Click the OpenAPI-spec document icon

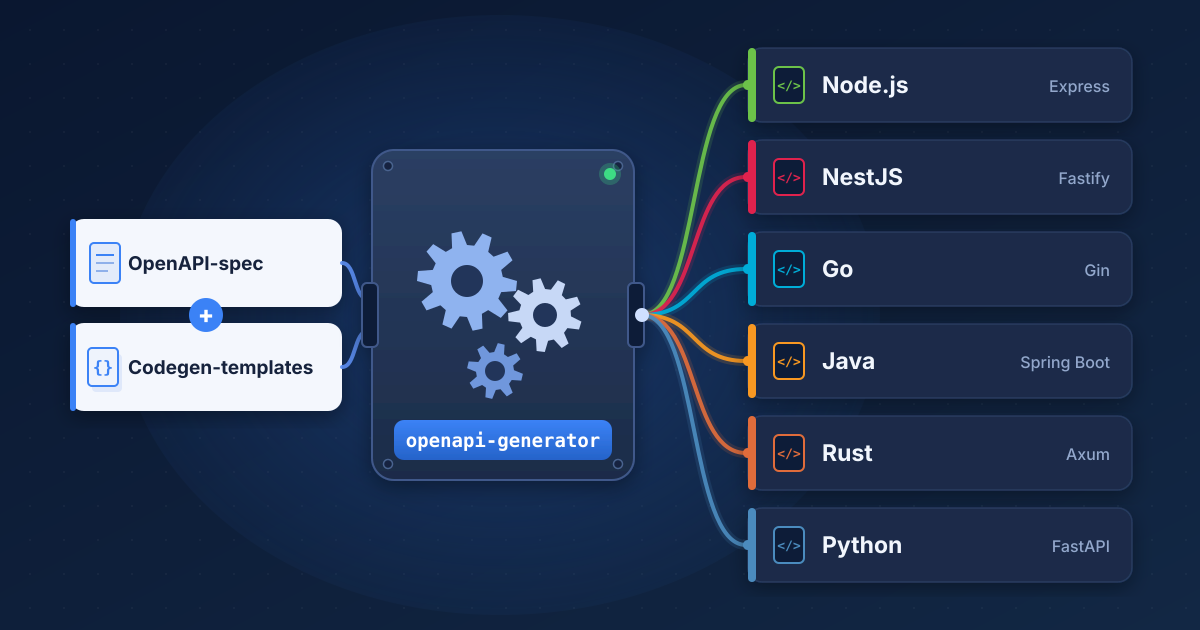105,263
